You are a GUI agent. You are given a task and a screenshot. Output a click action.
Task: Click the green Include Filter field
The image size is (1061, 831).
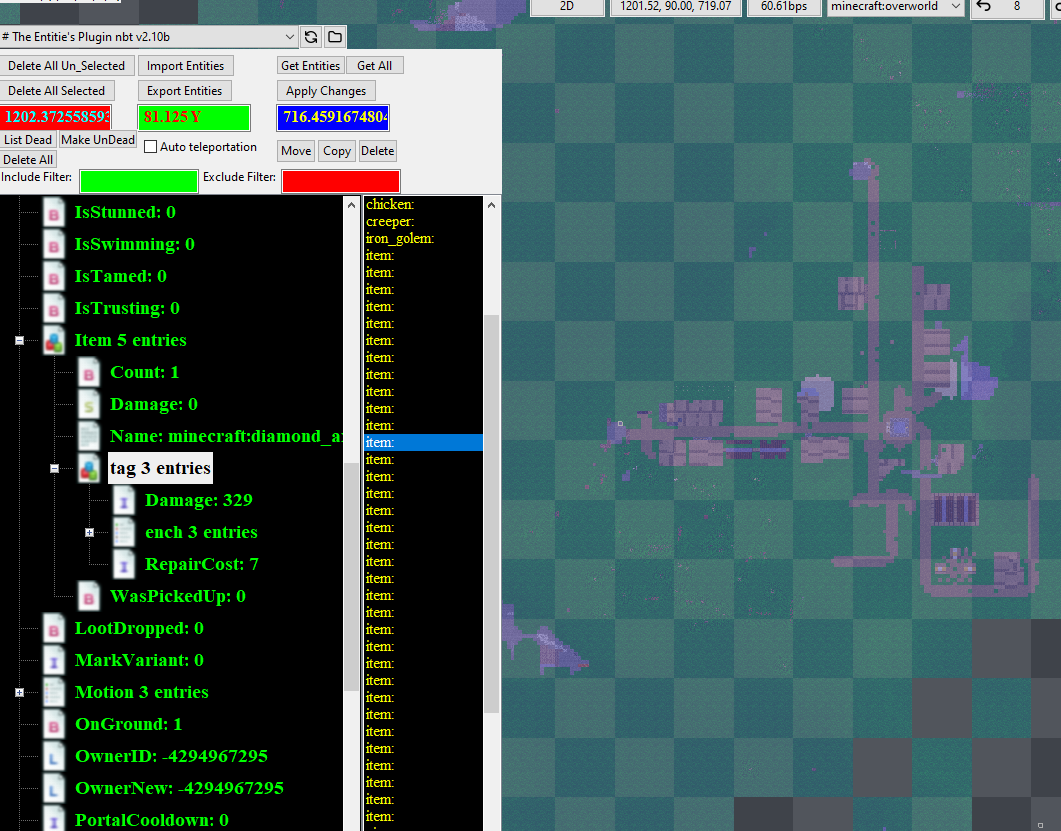coord(139,181)
